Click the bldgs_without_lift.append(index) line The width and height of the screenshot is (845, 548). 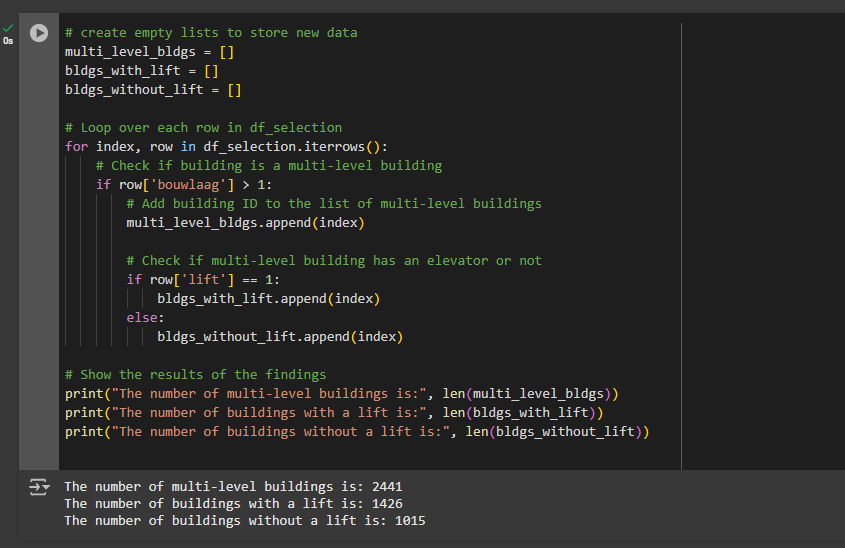point(280,337)
